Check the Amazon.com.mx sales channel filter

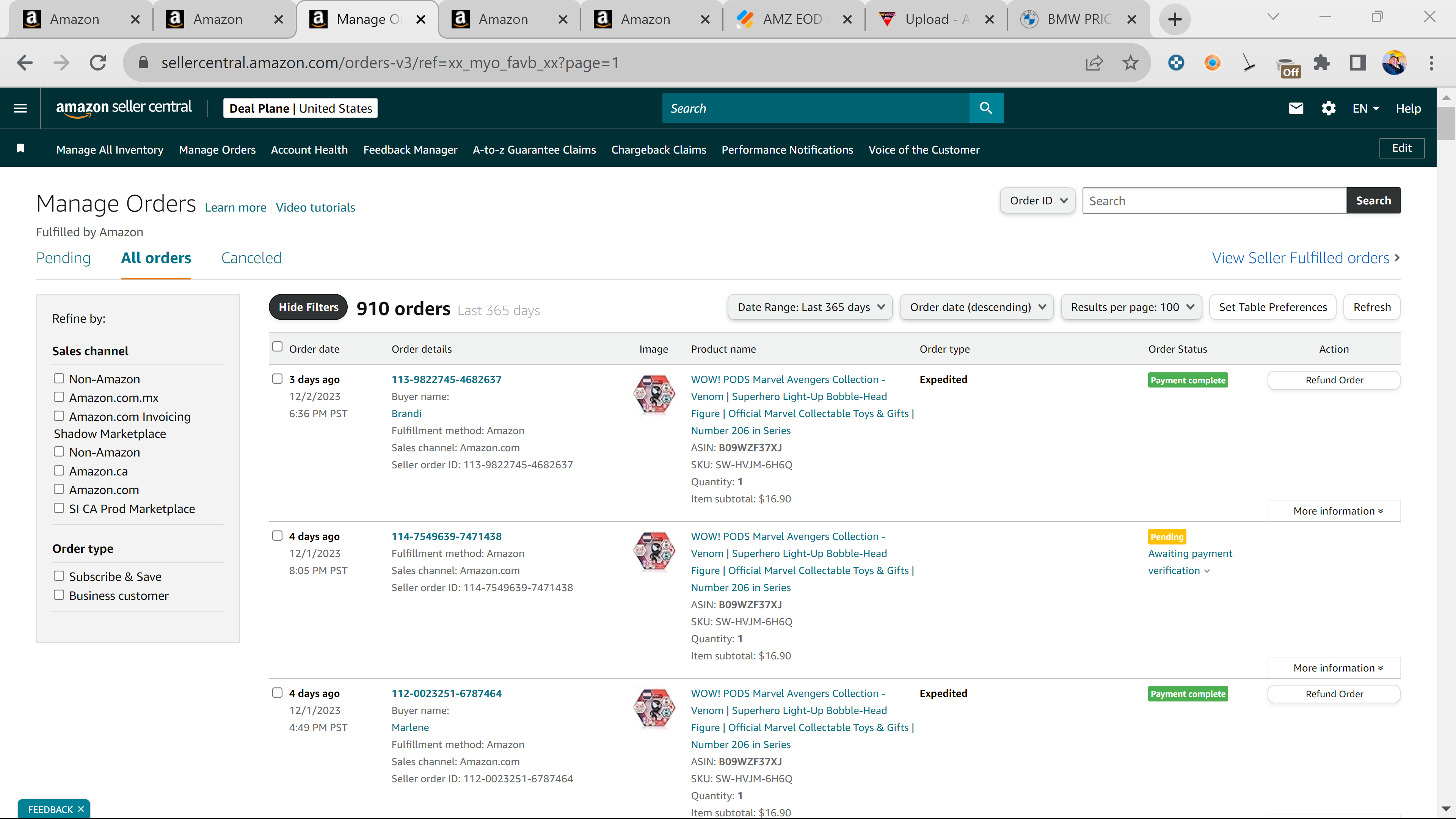click(x=59, y=397)
